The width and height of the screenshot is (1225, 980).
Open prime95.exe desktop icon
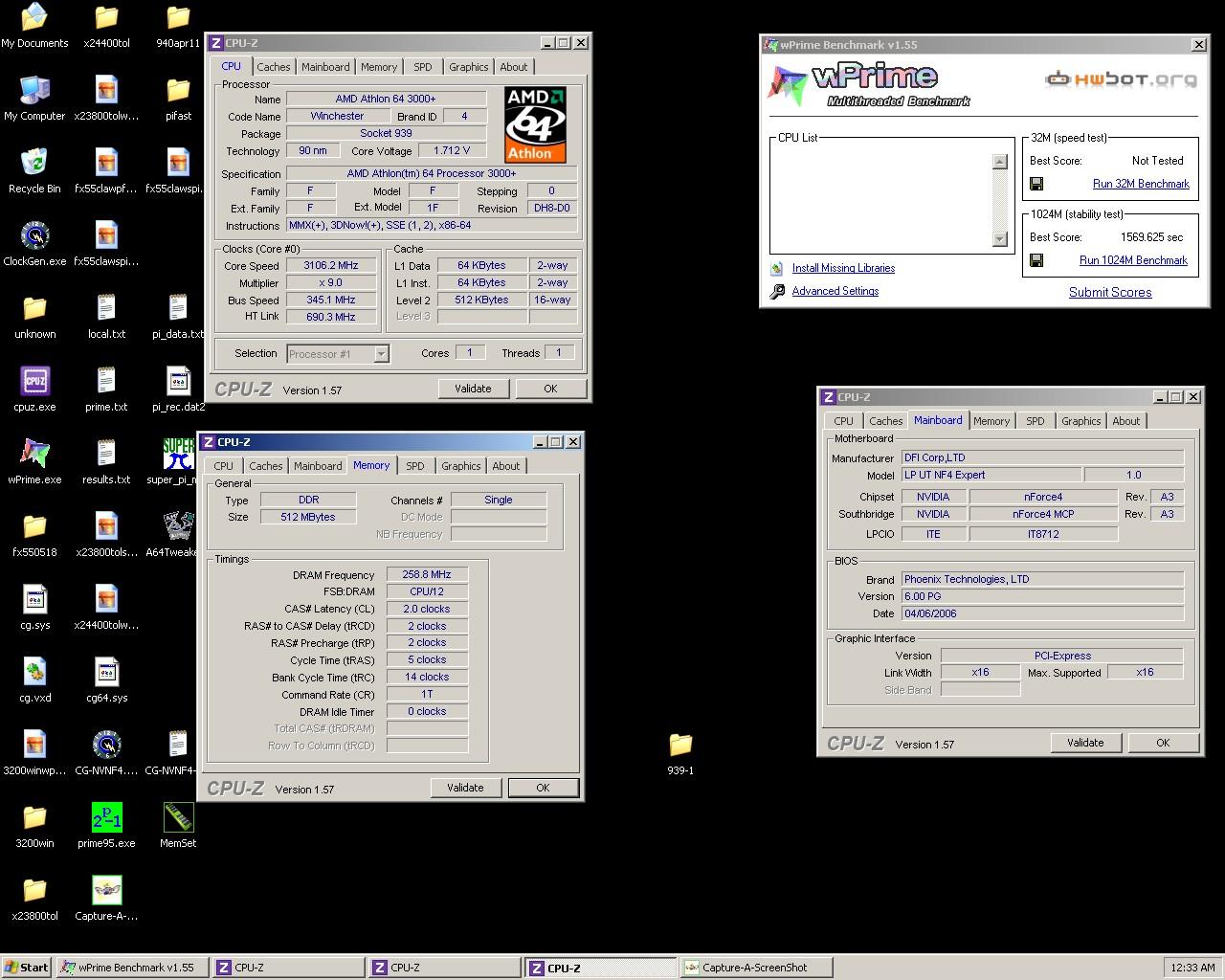tap(106, 817)
